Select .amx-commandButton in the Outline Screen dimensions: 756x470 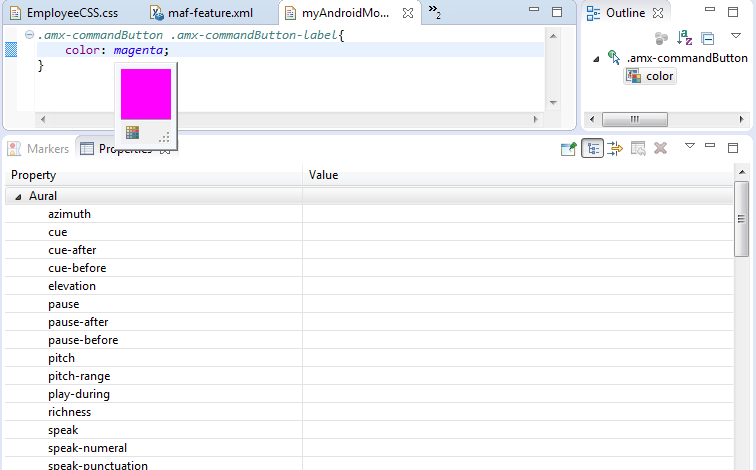(687, 58)
